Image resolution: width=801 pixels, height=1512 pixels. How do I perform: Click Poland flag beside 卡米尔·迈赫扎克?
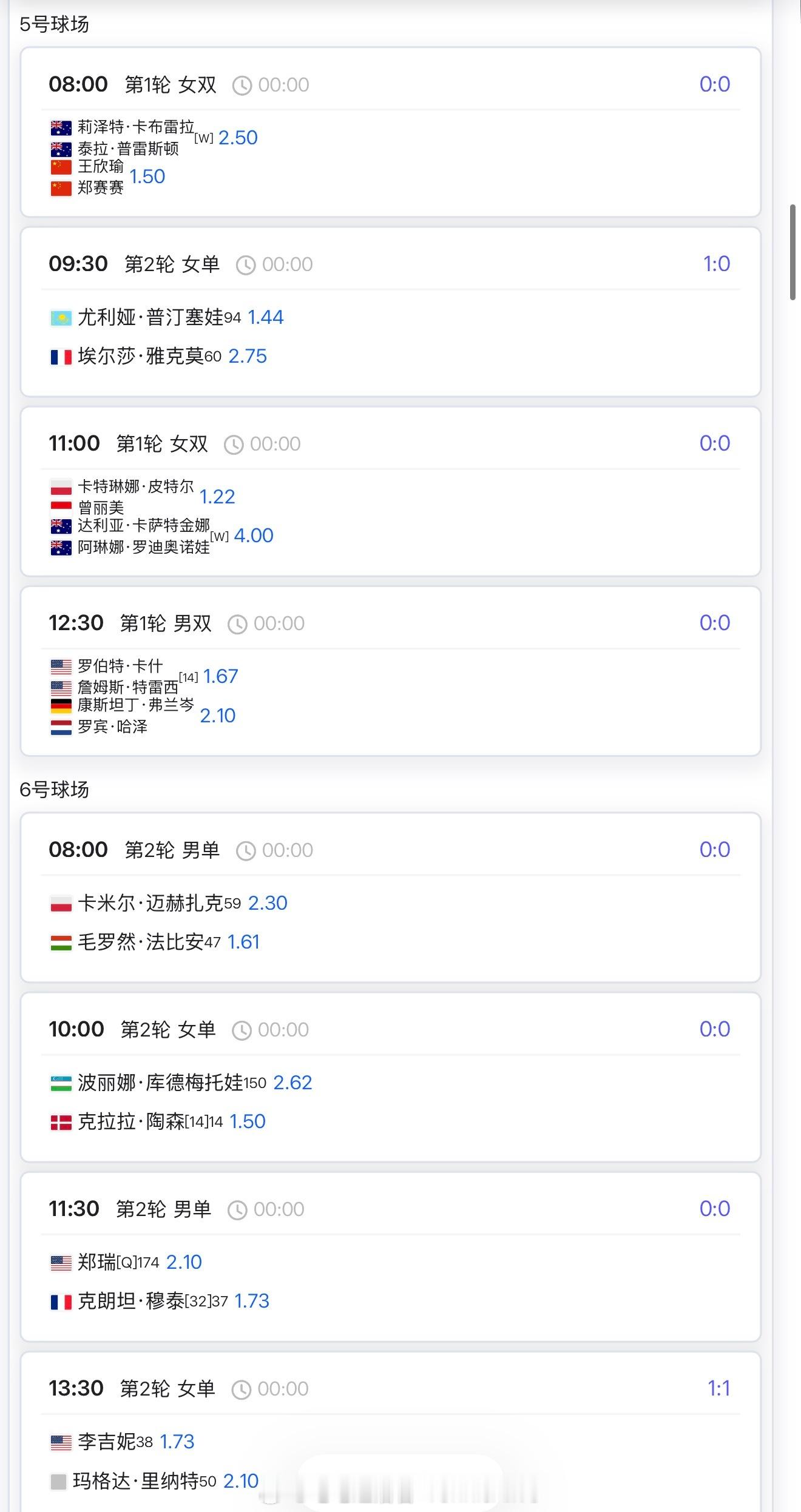point(61,904)
